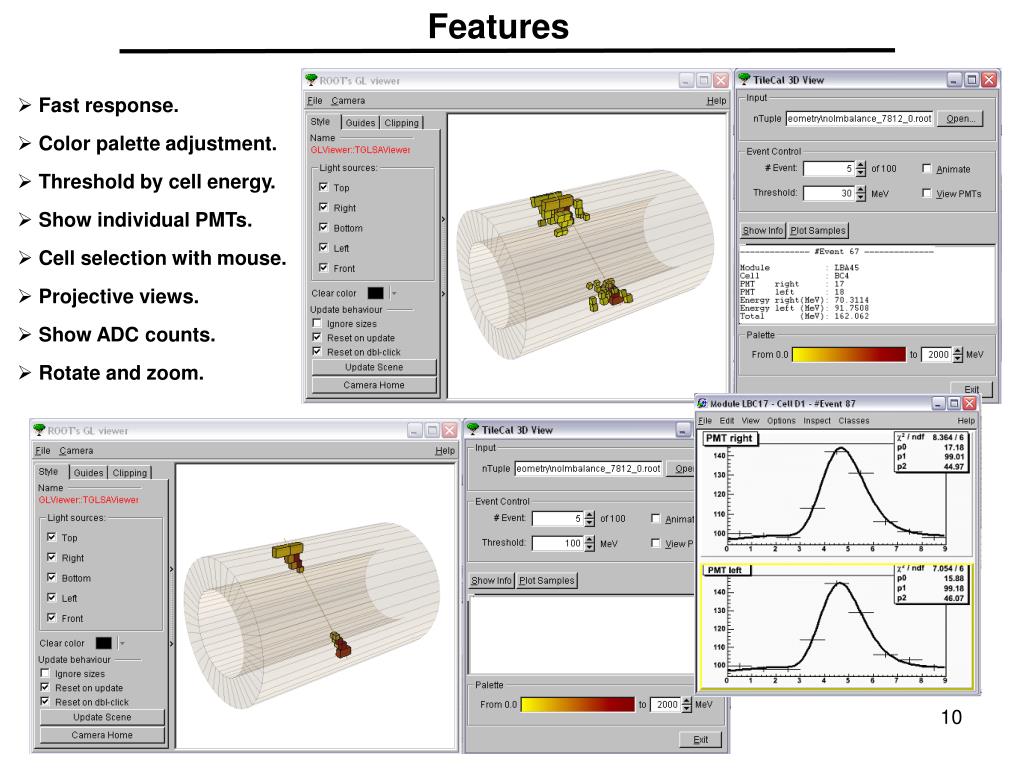This screenshot has width=1024, height=768.
Task: Click Camera Home in top GL viewer
Action: pyautogui.click(x=374, y=385)
